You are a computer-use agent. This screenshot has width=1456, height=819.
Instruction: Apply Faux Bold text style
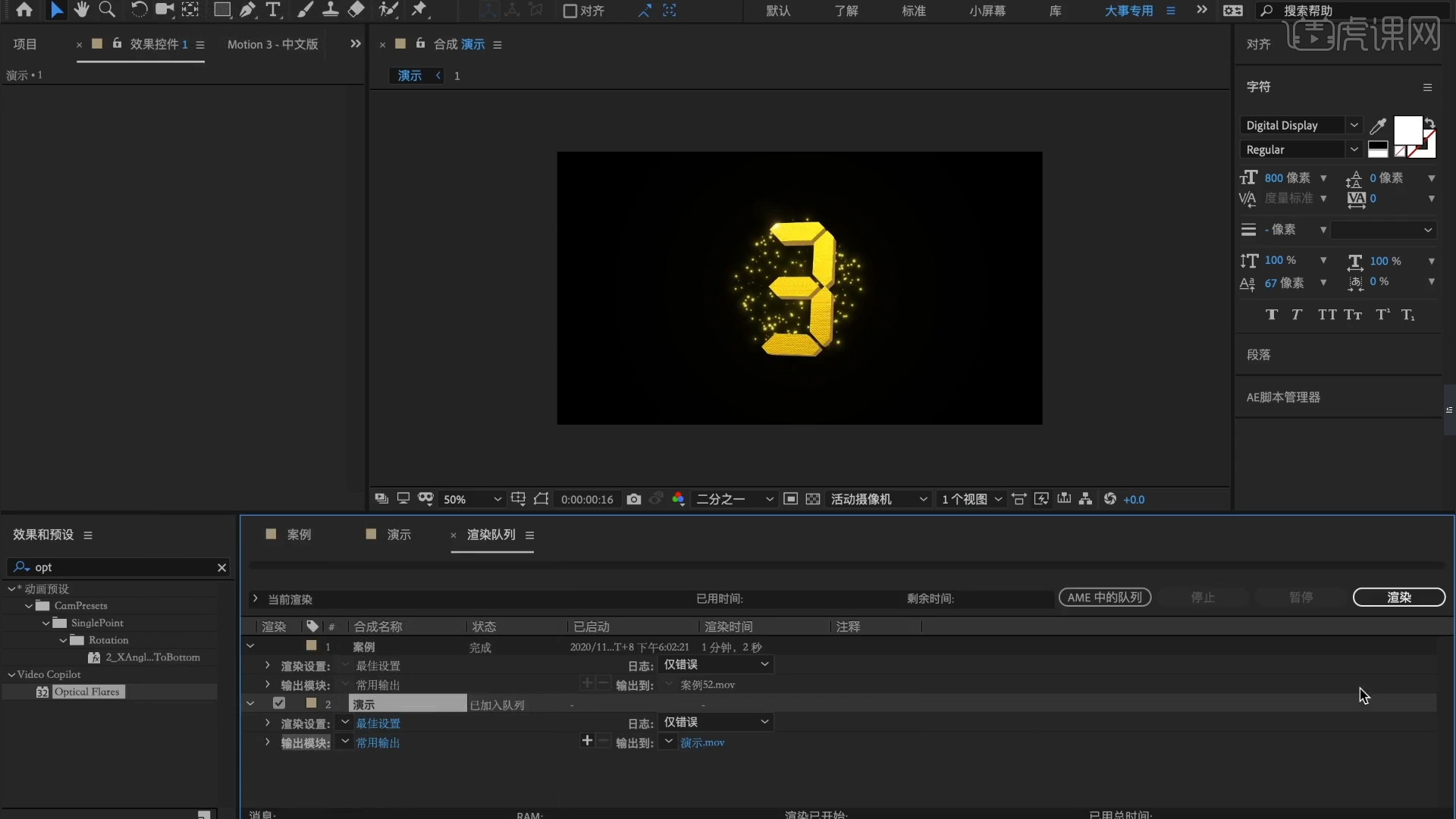coord(1272,315)
